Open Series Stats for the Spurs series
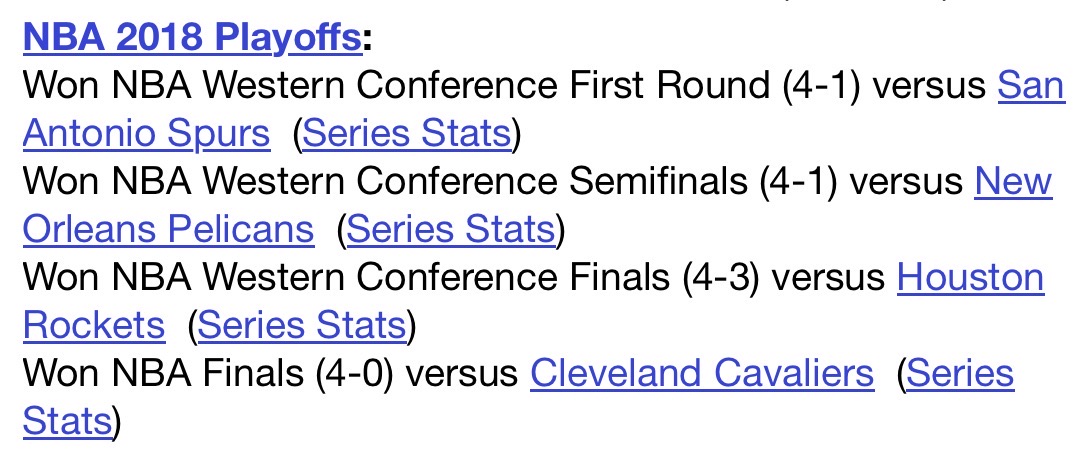 [407, 133]
